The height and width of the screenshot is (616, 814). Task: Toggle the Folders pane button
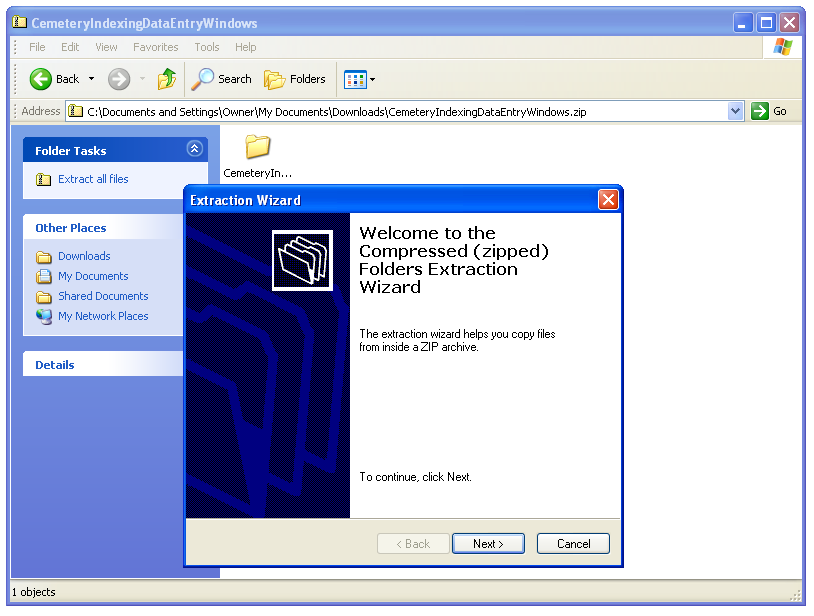[x=295, y=79]
